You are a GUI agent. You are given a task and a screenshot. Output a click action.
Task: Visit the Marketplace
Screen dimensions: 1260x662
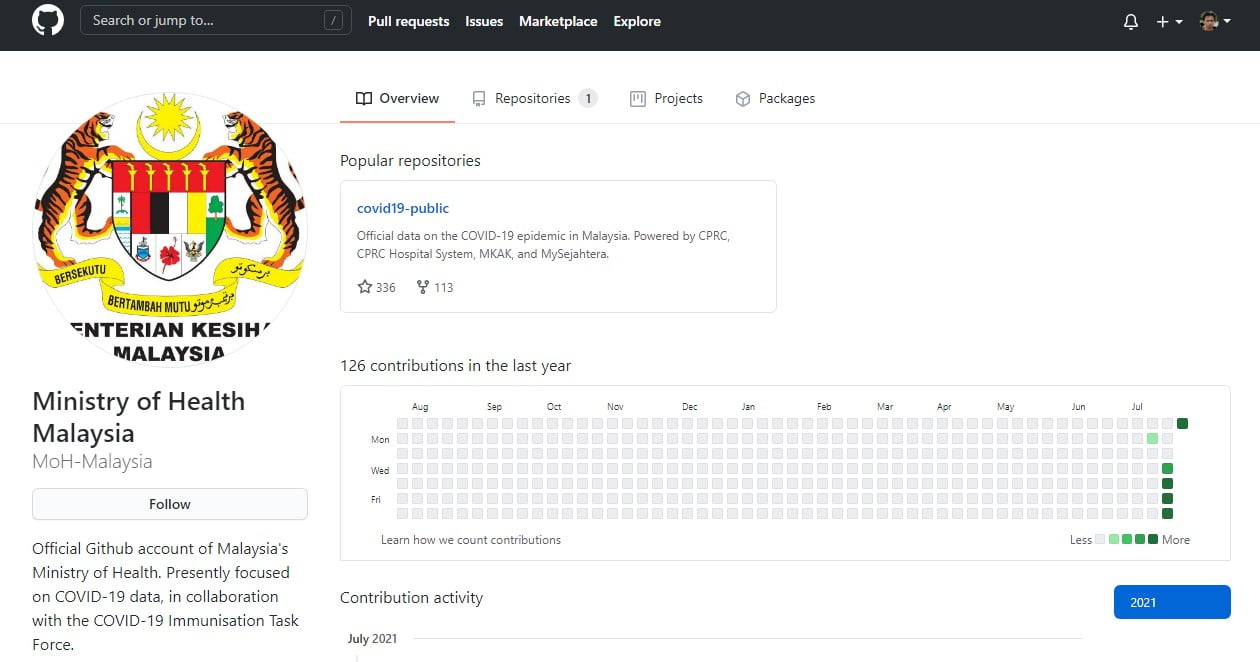tap(558, 21)
